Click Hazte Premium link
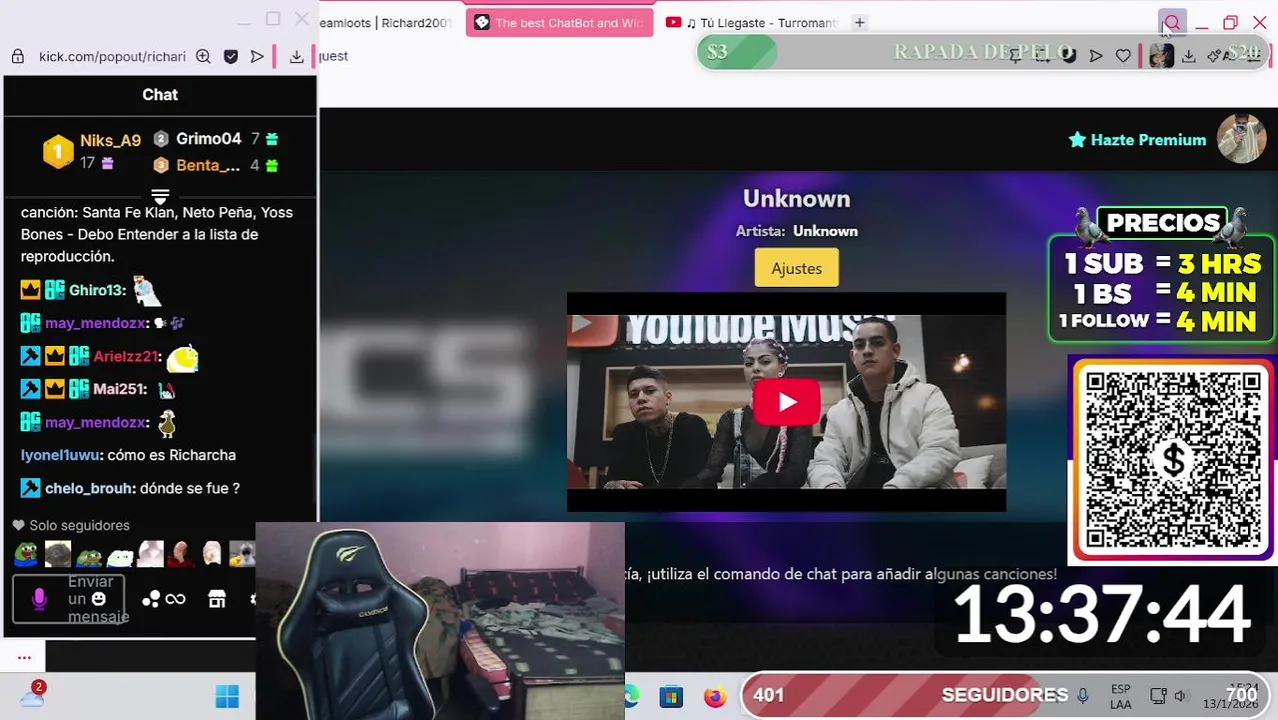The image size is (1278, 720). [1137, 140]
